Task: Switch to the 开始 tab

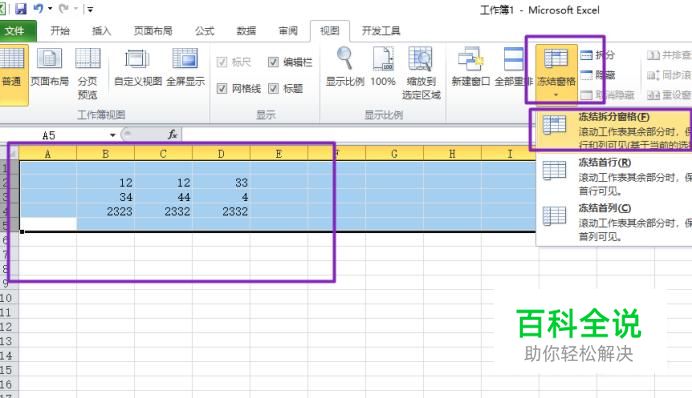Action: [60, 31]
